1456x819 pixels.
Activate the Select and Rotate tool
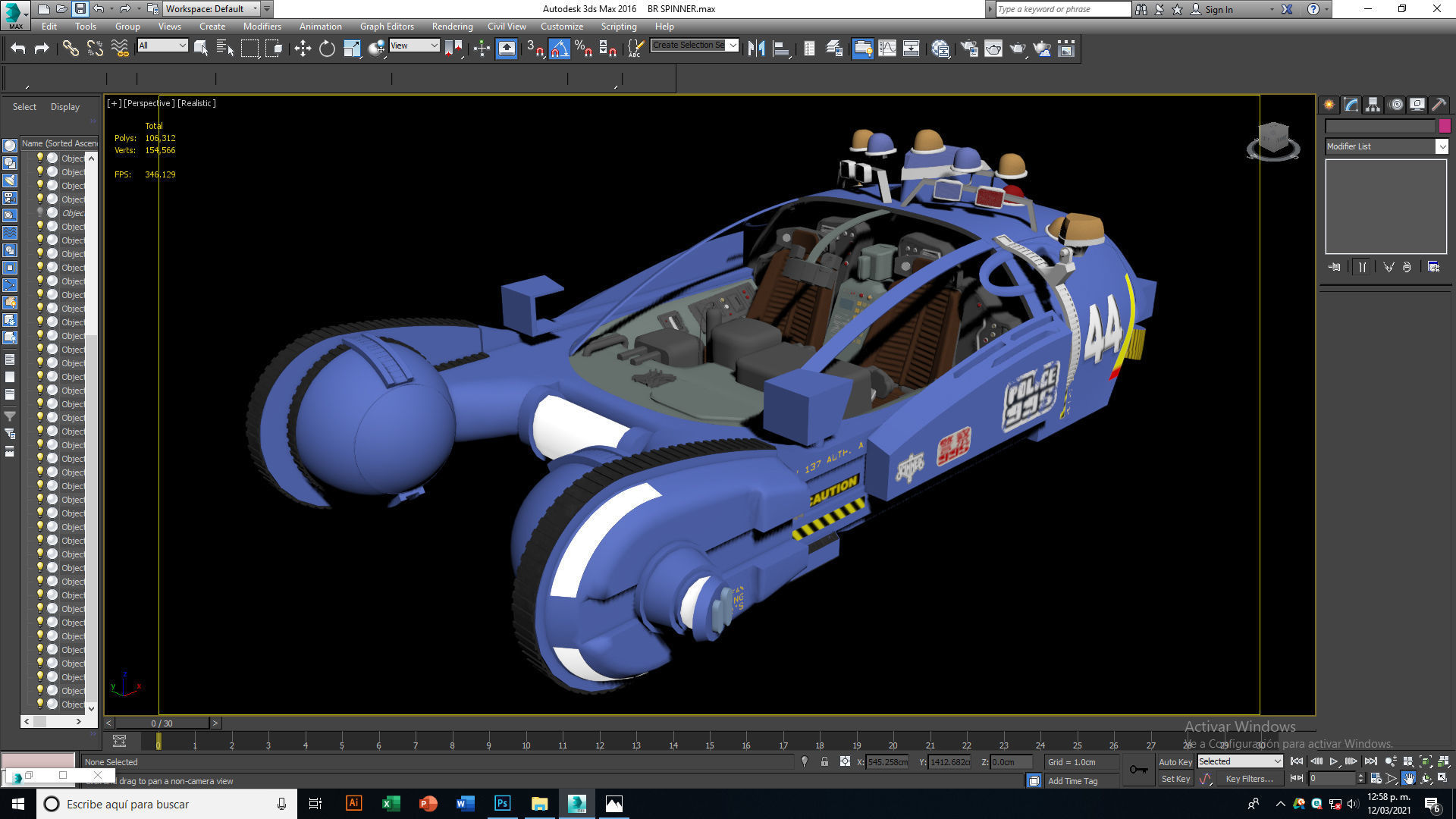(x=327, y=49)
